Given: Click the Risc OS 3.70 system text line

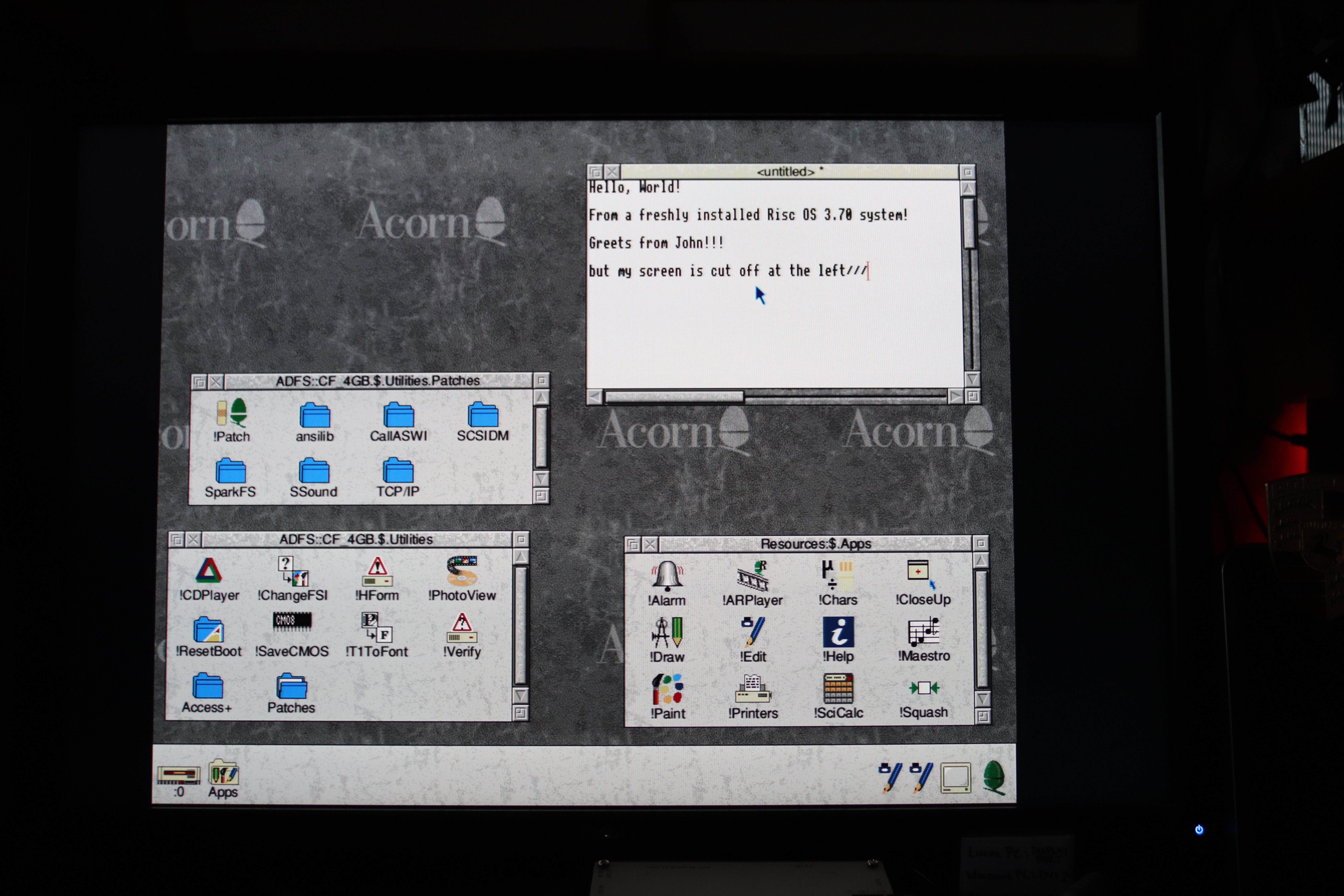Looking at the screenshot, I should click(x=748, y=215).
